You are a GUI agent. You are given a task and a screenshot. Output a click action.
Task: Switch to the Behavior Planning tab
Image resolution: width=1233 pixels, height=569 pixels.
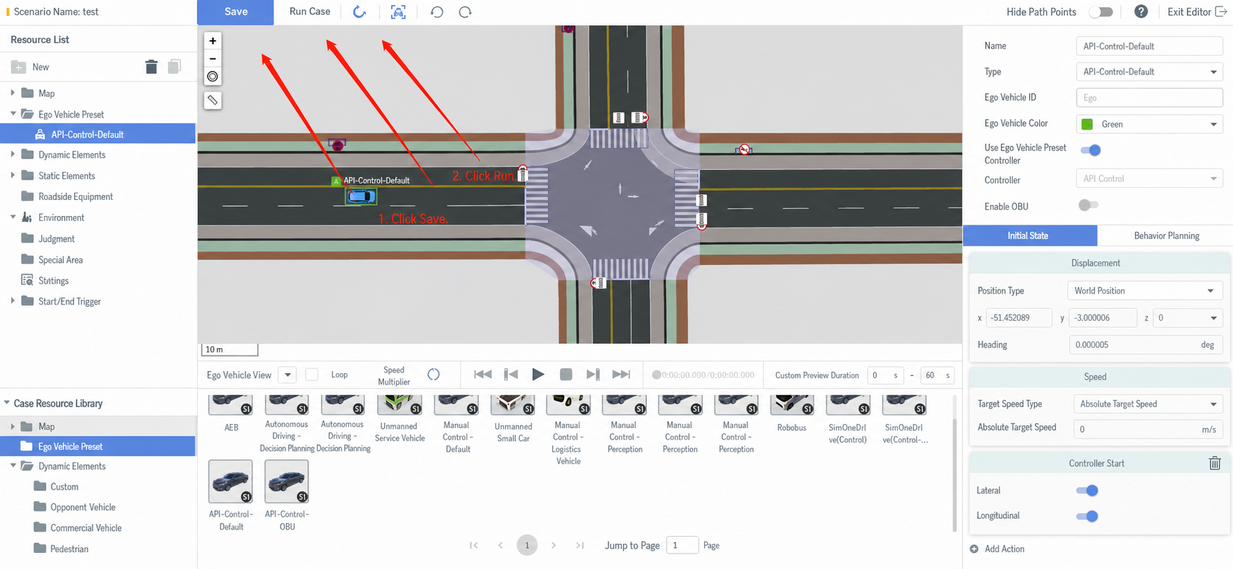point(1166,236)
